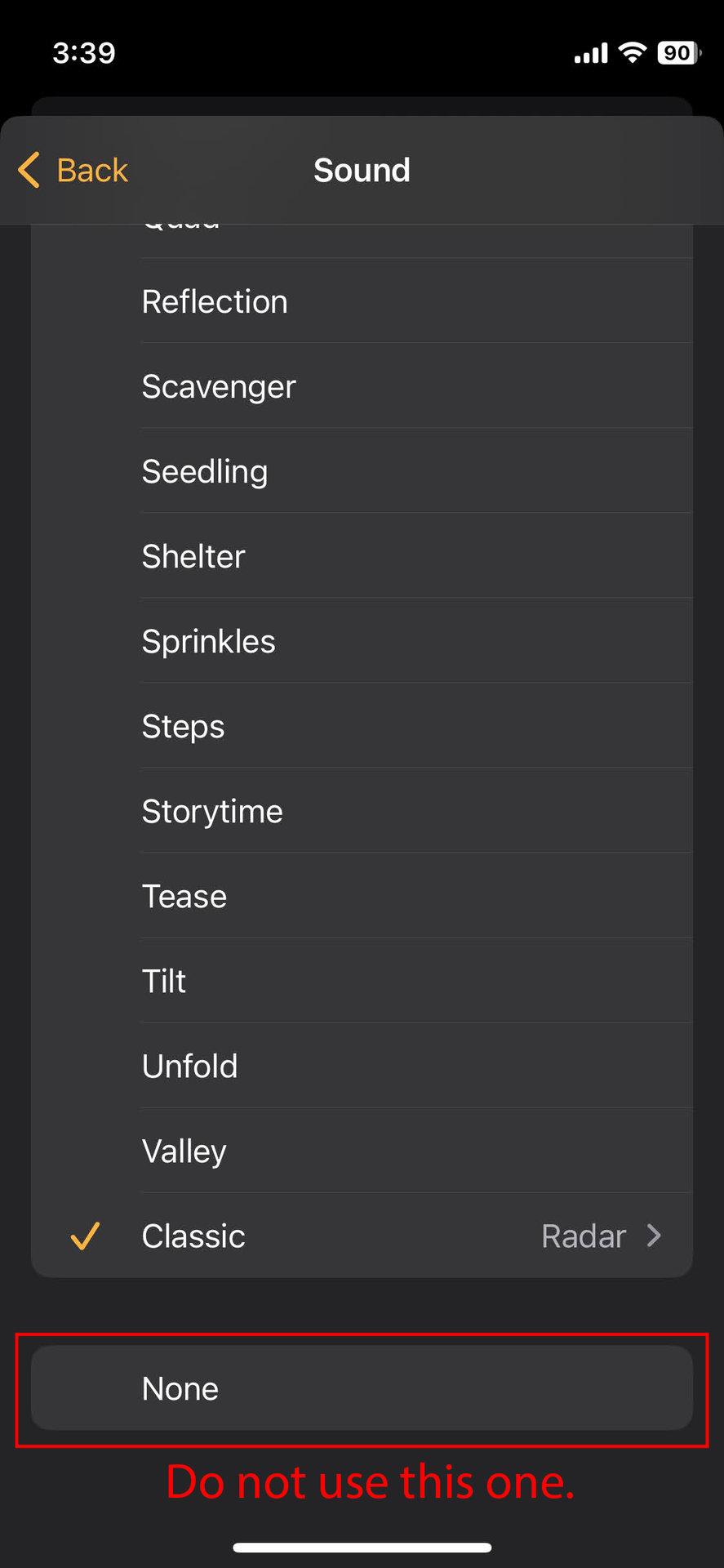724x1568 pixels.
Task: Select the Shelter ringtone
Action: coord(193,556)
